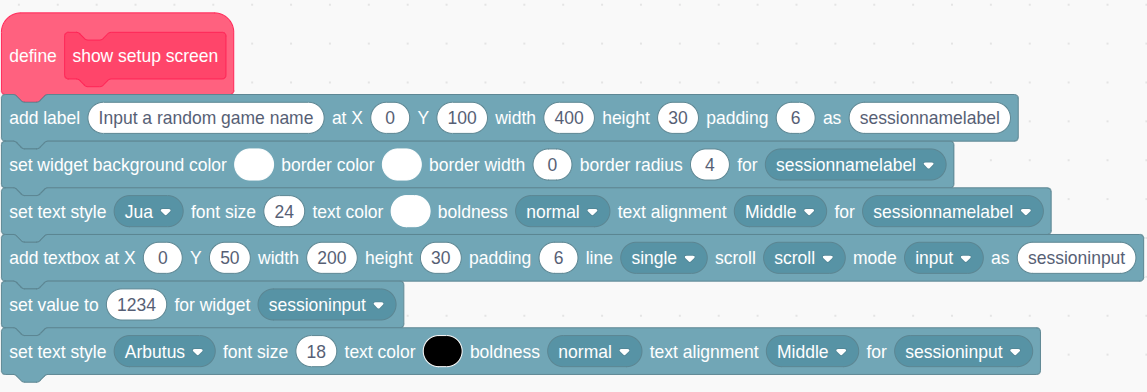The image size is (1147, 392).
Task: Select the sessioninput dropdown in set value block
Action: [x=326, y=305]
